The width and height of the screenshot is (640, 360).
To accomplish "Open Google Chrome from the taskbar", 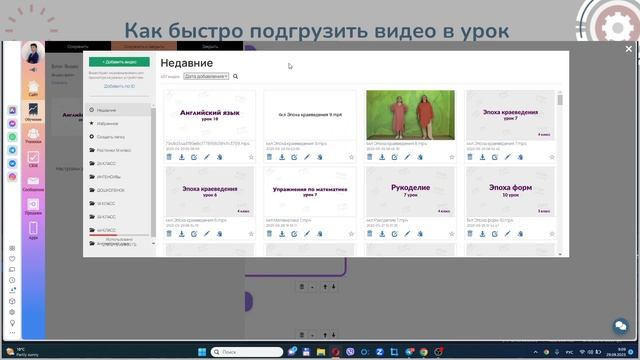I will 424,352.
